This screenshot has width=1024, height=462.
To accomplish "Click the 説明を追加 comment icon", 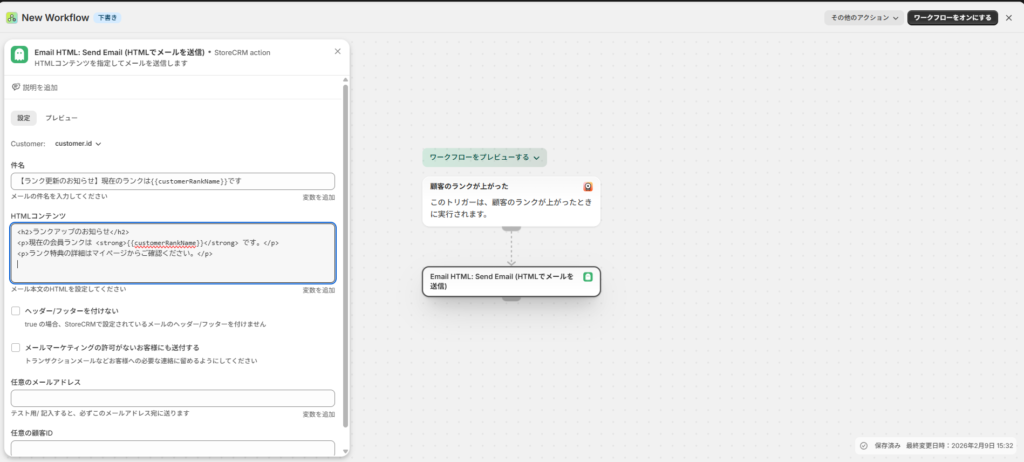I will (x=16, y=87).
